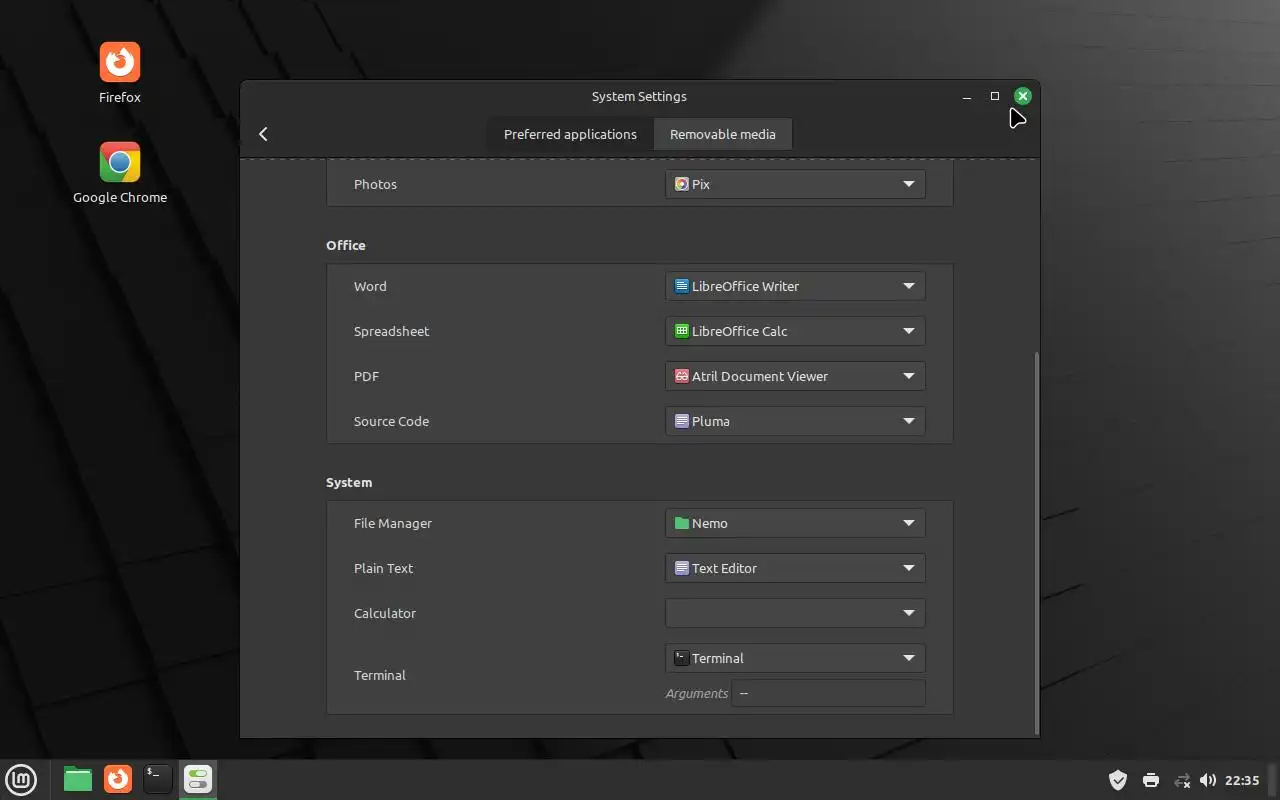Click the Calculator row label

click(x=385, y=613)
